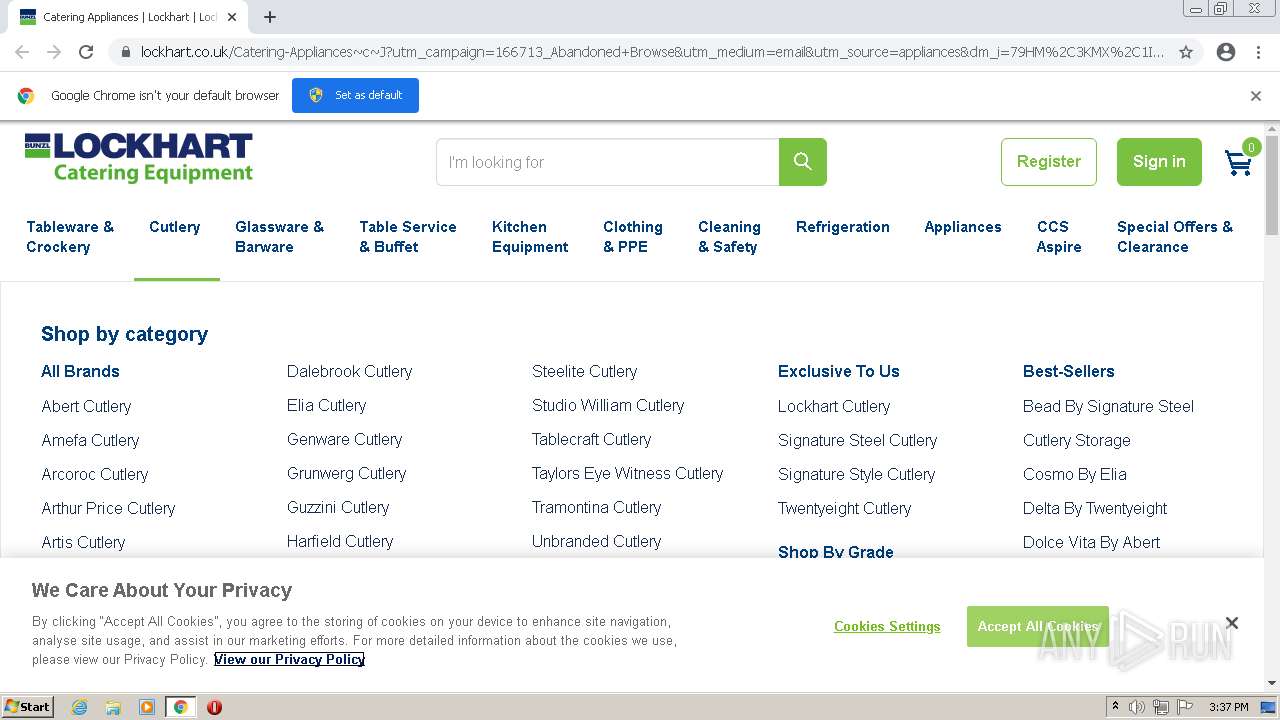Open the Cutlery menu

point(175,227)
